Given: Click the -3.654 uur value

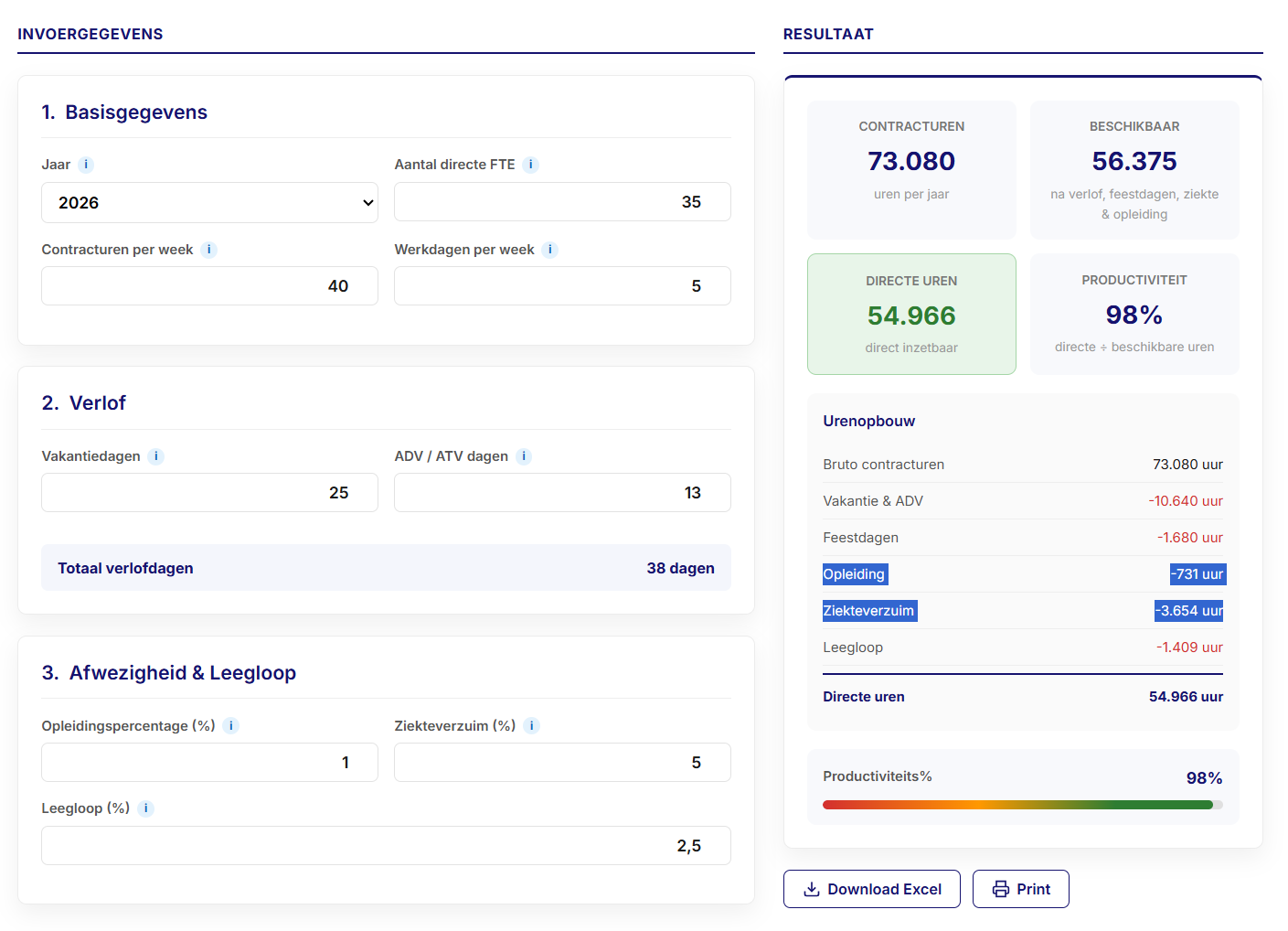Looking at the screenshot, I should pyautogui.click(x=1188, y=611).
